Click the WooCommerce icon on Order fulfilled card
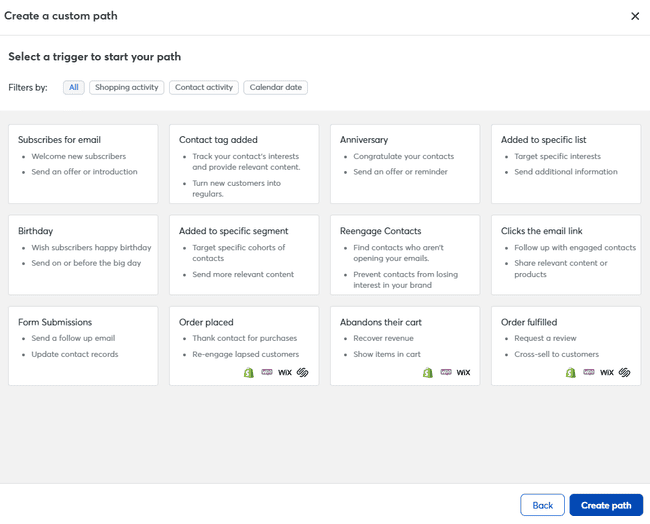 click(x=589, y=372)
